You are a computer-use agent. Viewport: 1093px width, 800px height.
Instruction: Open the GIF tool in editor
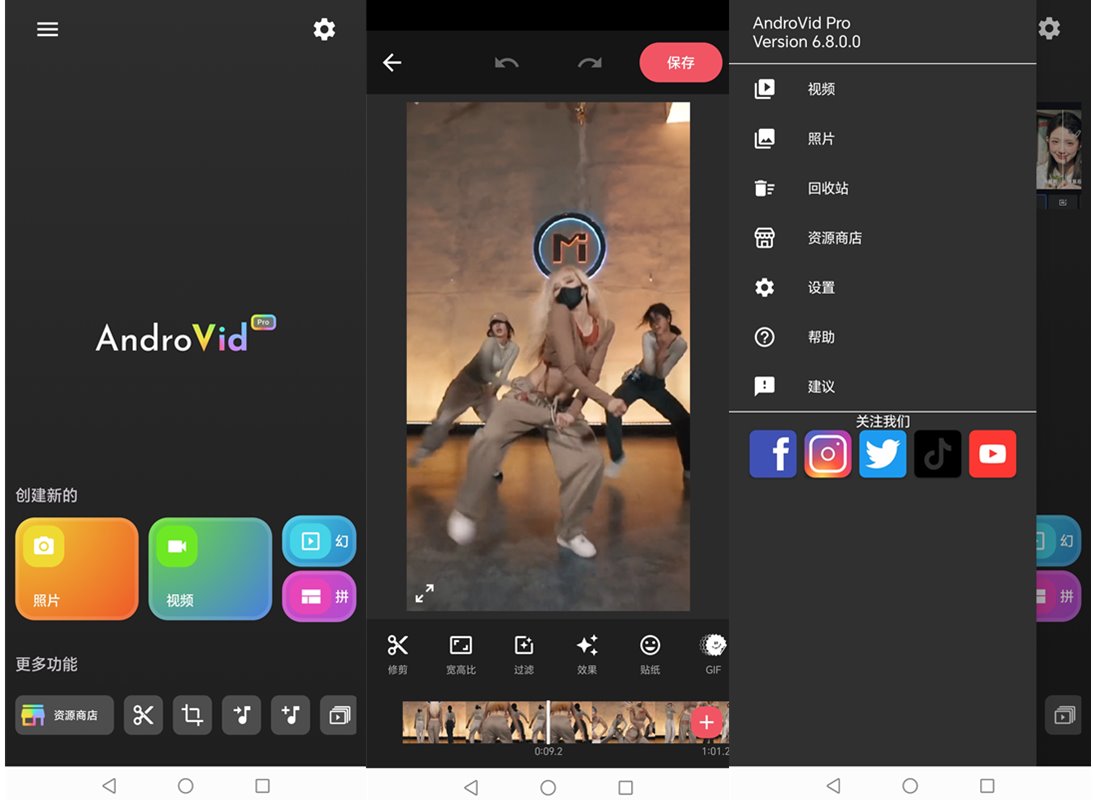(713, 653)
